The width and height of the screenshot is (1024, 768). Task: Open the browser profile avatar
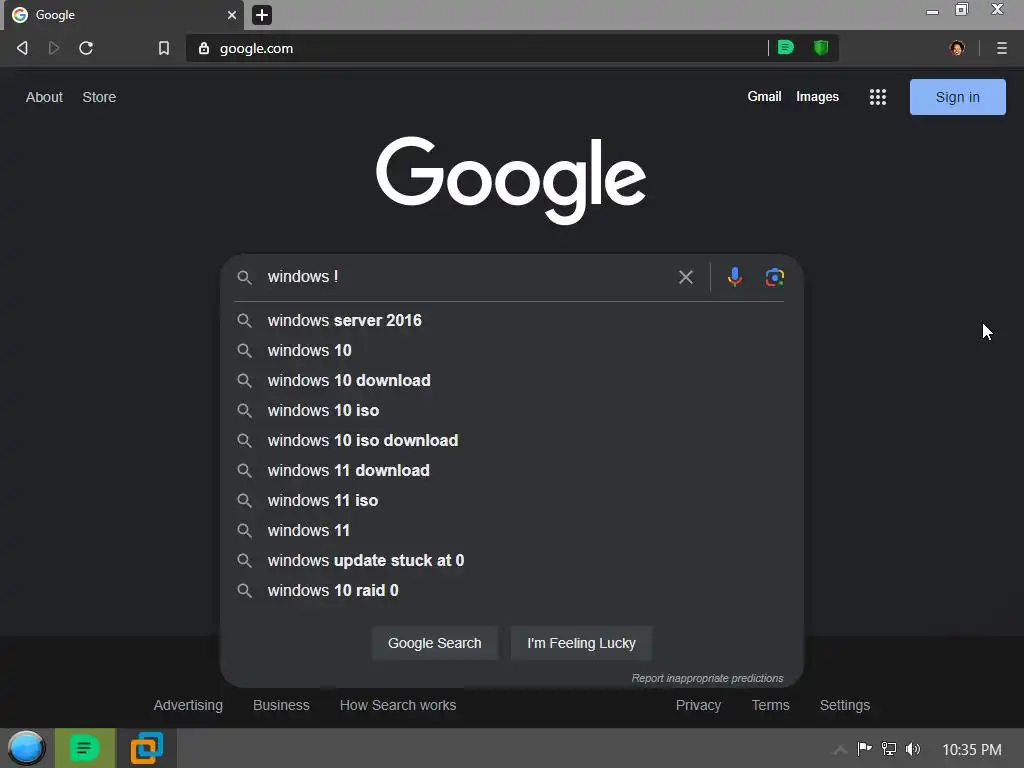[957, 48]
